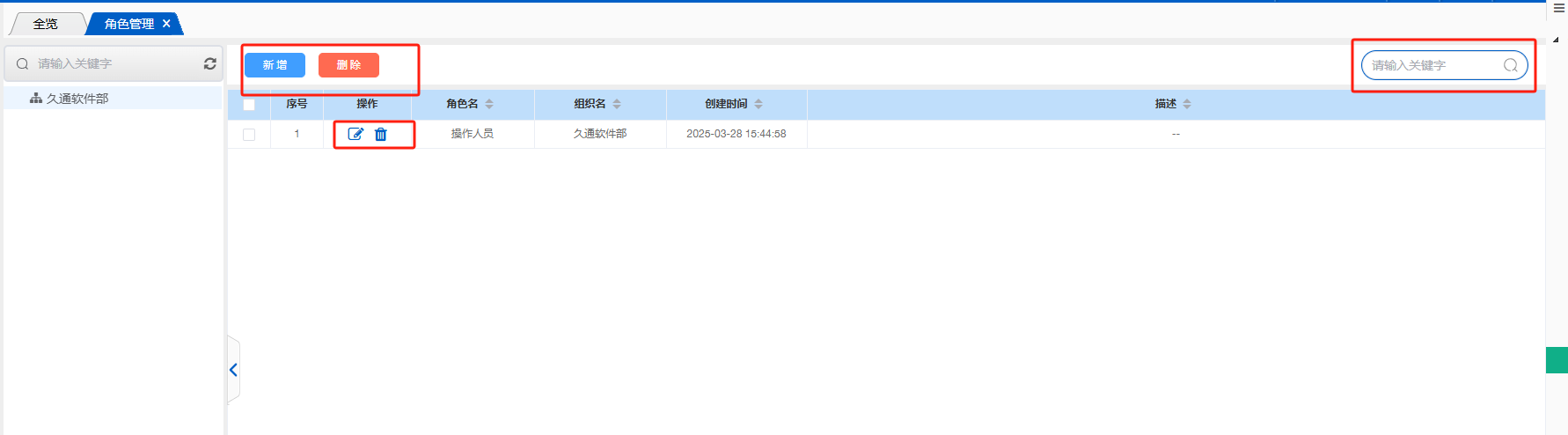Close the 角色管理 tab
The height and width of the screenshot is (435, 1568).
click(166, 24)
